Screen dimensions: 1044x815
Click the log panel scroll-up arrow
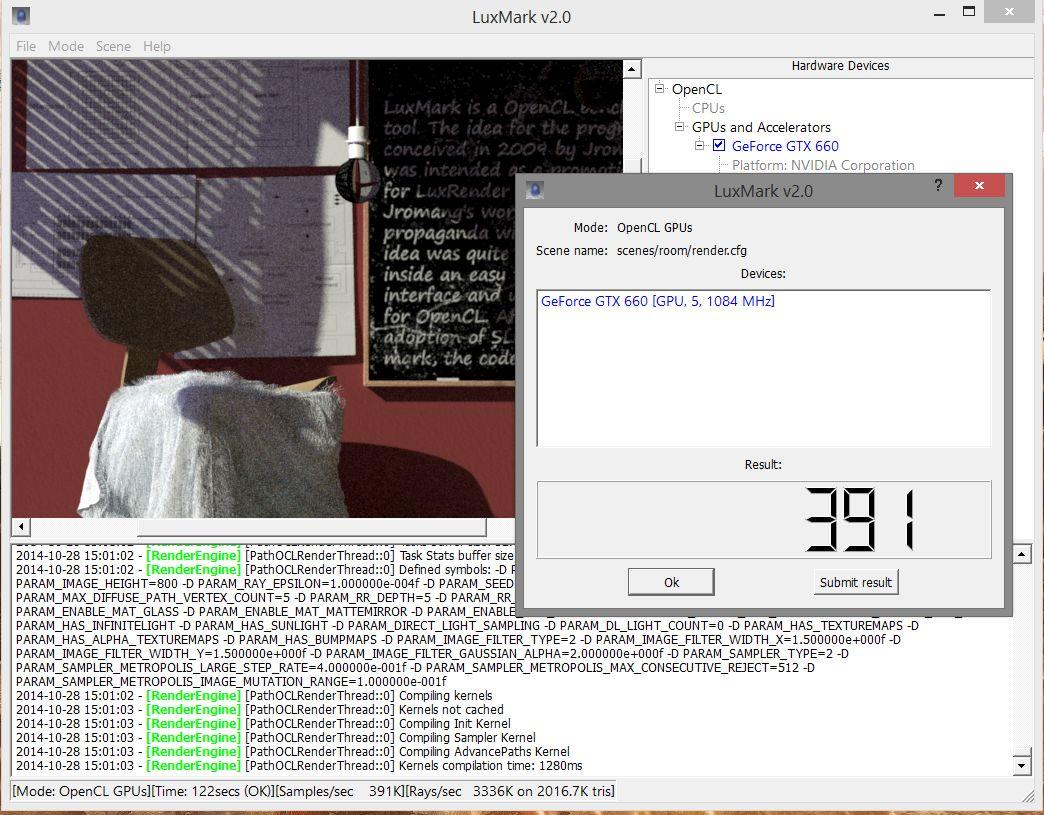tap(1022, 554)
